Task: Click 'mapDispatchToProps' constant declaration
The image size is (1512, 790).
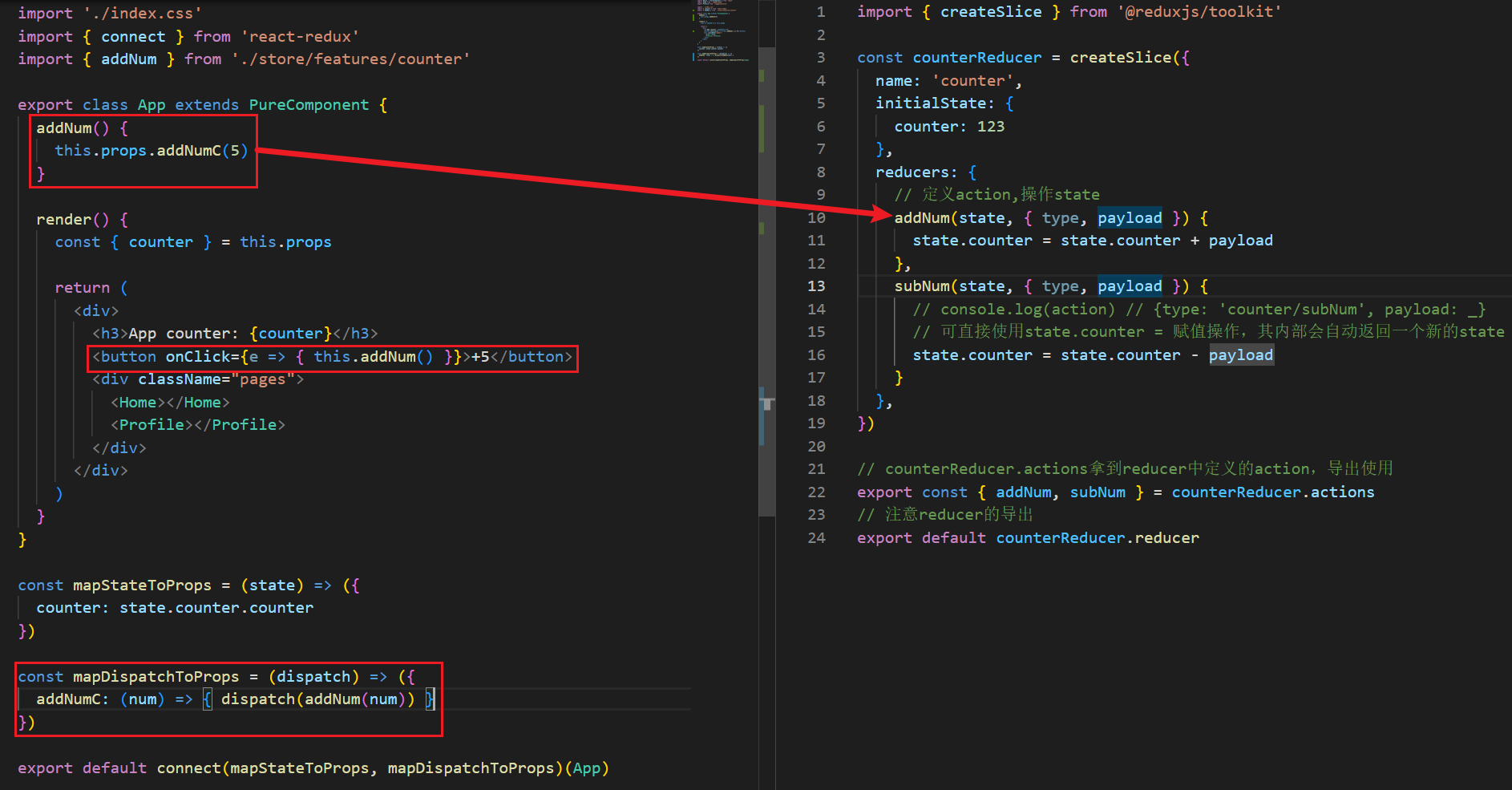Action: 156,677
